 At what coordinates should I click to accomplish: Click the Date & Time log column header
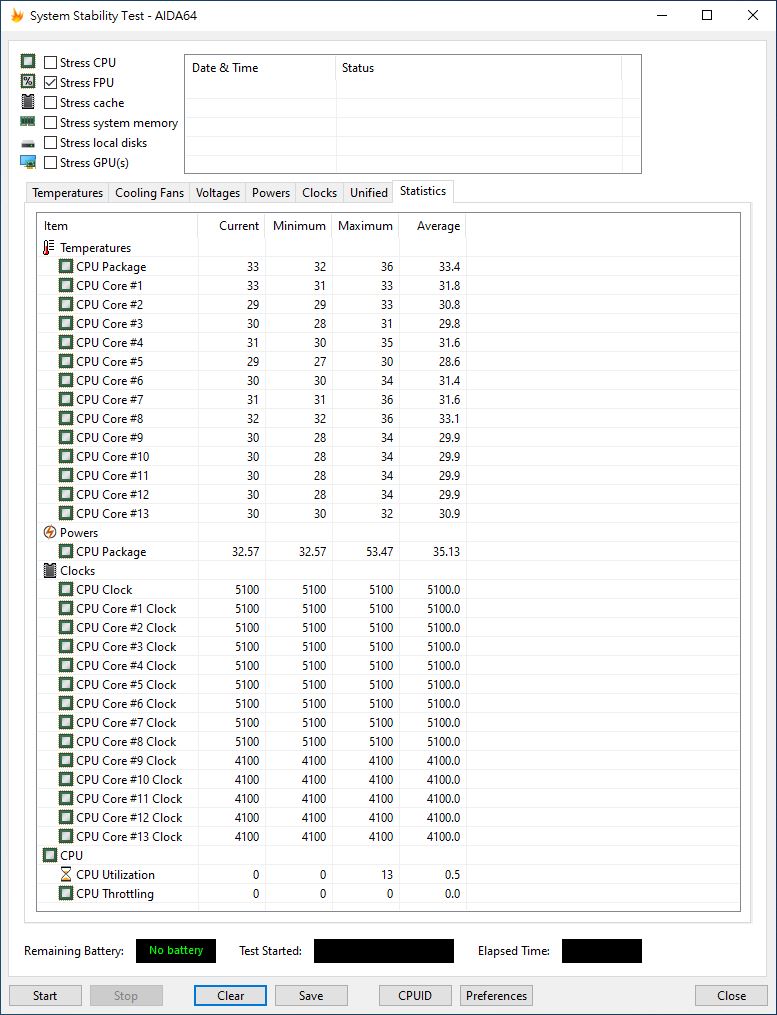260,68
